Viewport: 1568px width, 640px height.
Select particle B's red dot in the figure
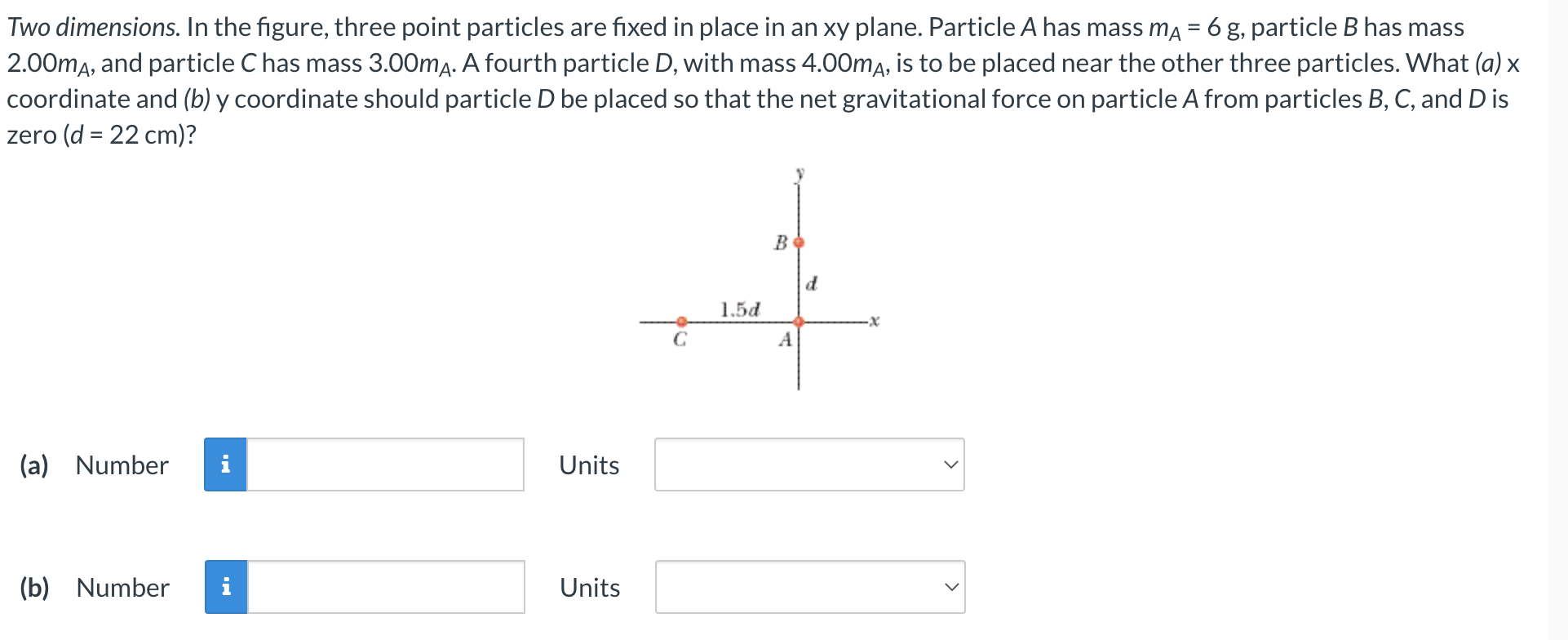click(x=797, y=242)
